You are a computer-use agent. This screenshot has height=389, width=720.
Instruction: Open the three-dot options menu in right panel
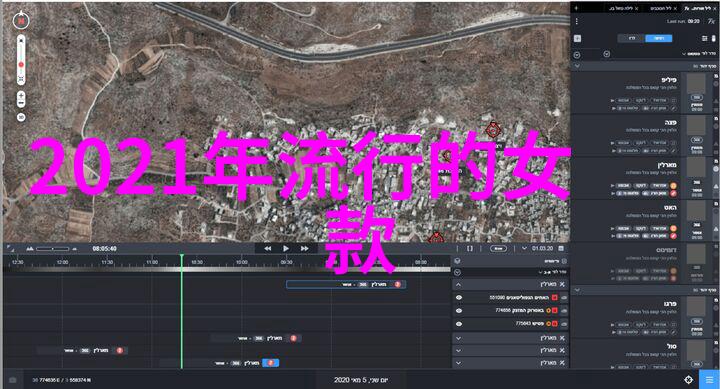tap(577, 21)
